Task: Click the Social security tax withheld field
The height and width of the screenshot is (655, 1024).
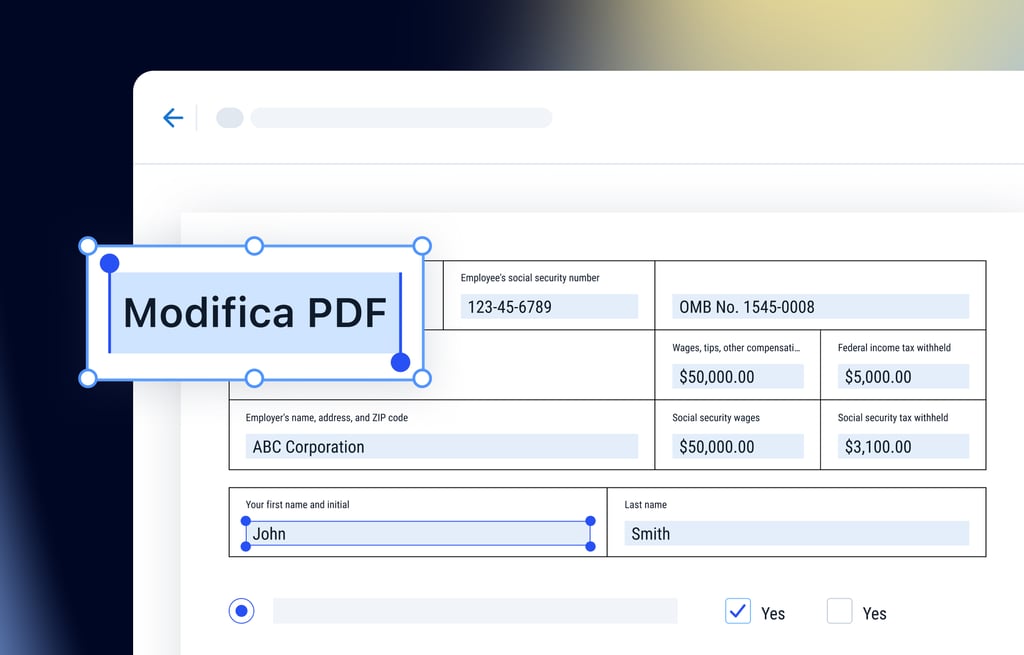Action: (903, 447)
